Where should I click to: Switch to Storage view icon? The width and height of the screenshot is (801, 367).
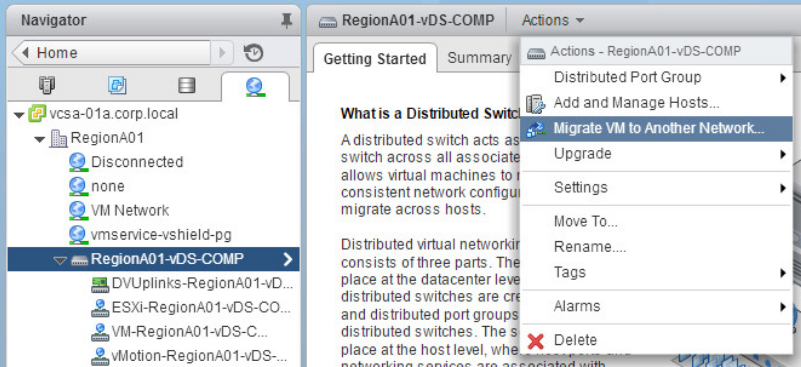186,85
